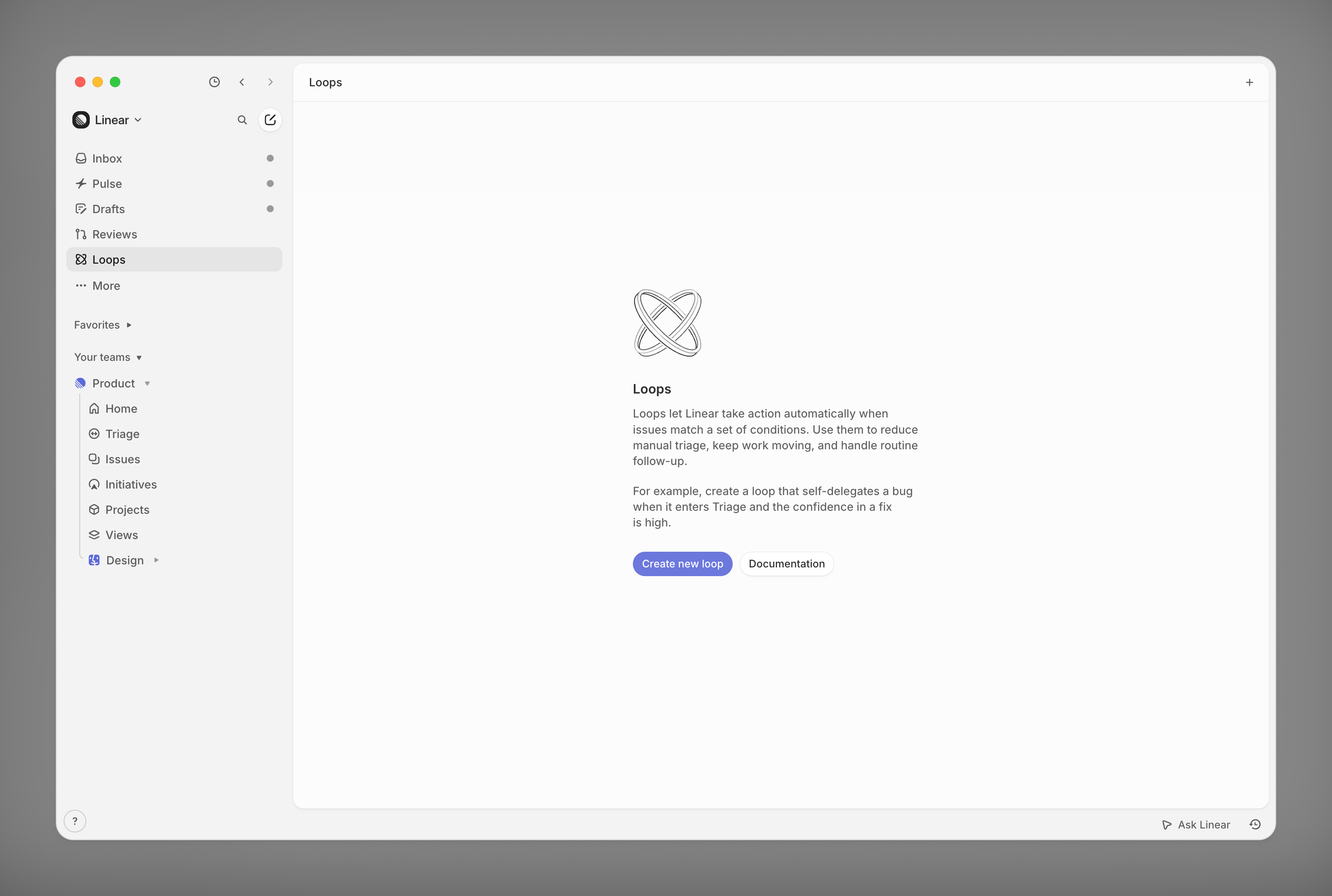Image resolution: width=1332 pixels, height=896 pixels.
Task: Open the Inbox
Action: [x=174, y=158]
